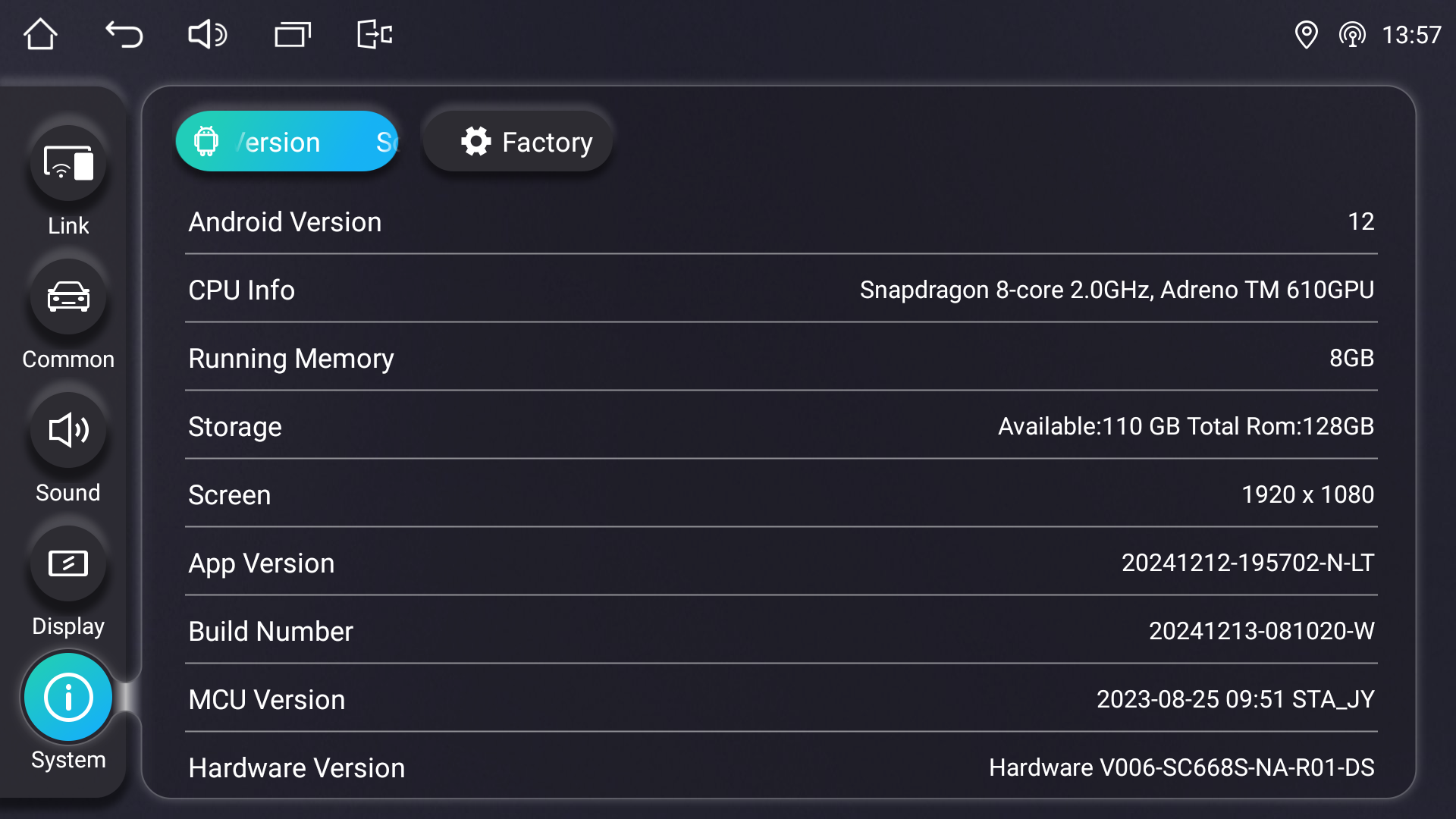Open Display settings in sidebar
This screenshot has width=1456, height=819.
click(68, 564)
